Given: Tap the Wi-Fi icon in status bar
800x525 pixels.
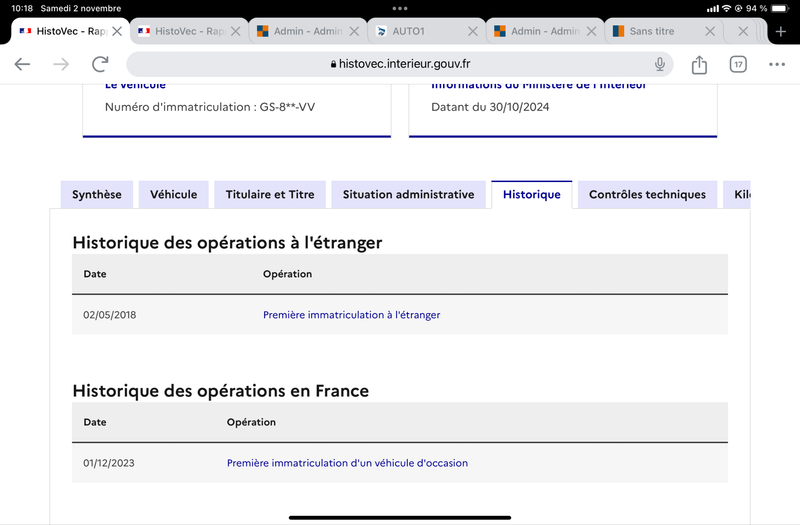Looking at the screenshot, I should (x=727, y=8).
